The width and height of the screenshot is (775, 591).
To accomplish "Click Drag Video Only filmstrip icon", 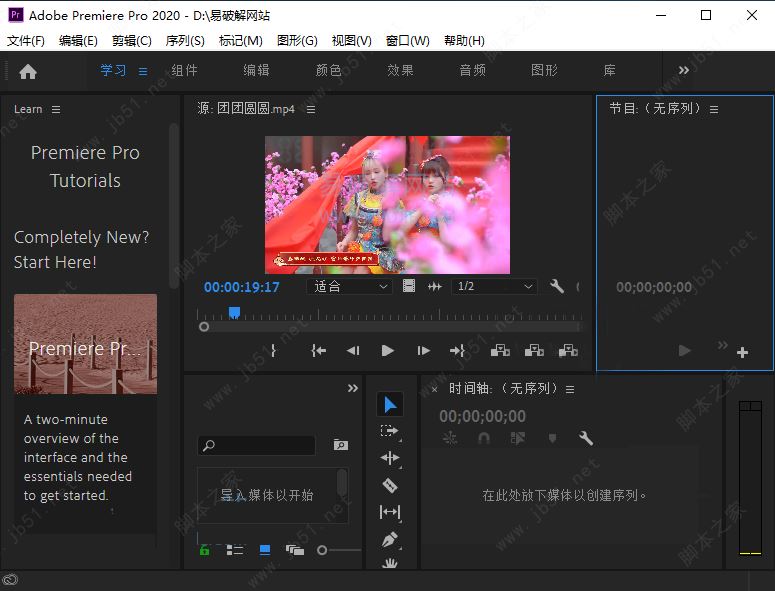I will pos(409,286).
